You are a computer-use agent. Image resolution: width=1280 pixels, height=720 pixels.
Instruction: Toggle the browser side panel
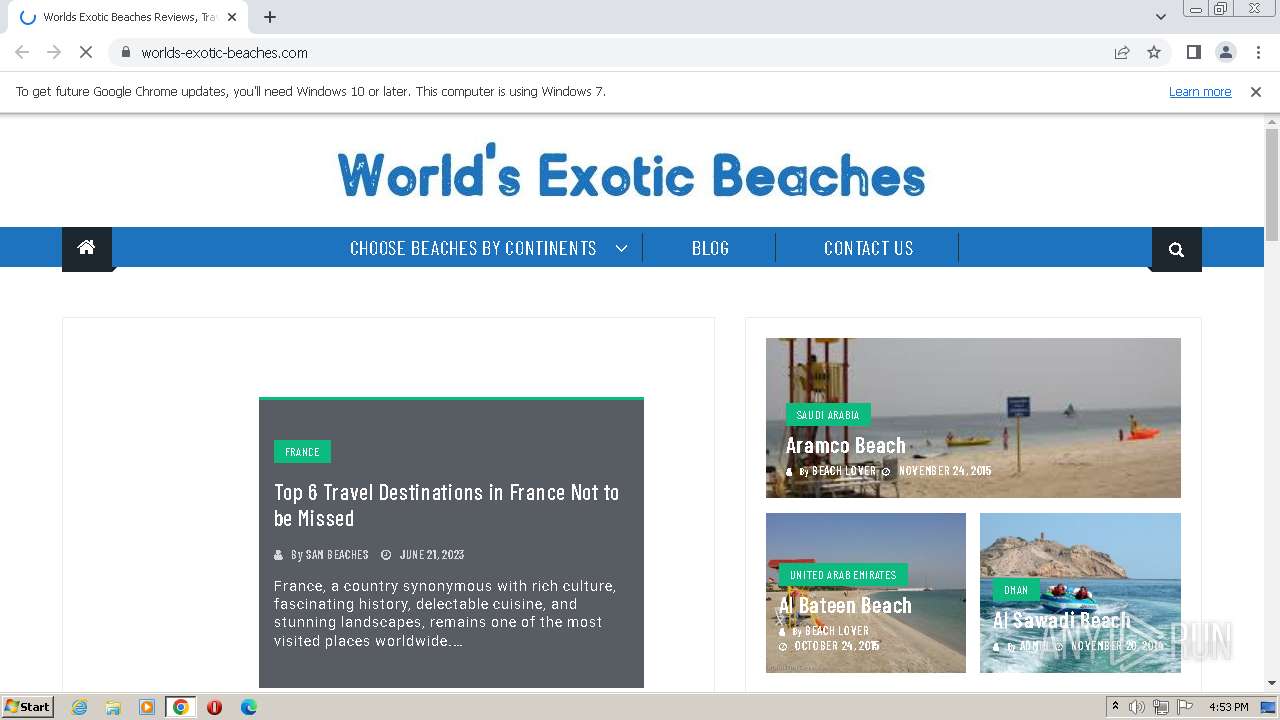(x=1193, y=53)
